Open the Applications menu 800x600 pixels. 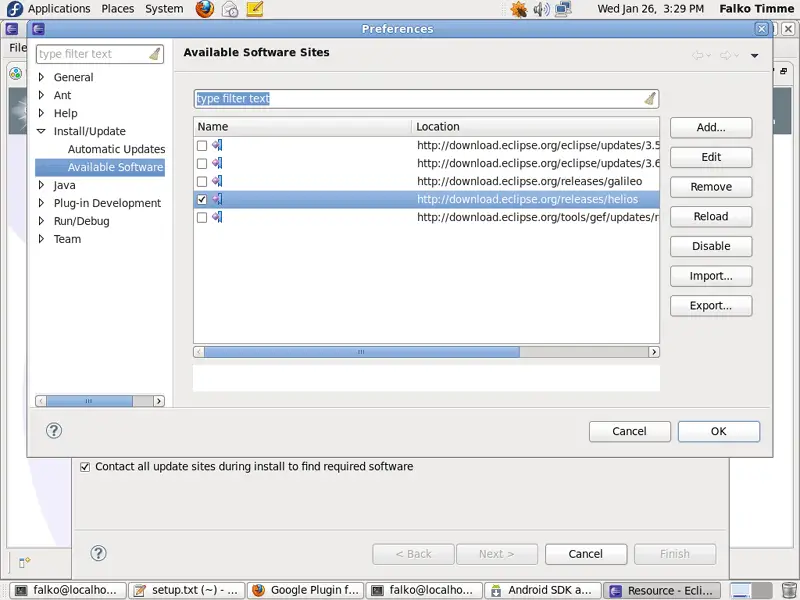[x=59, y=9]
